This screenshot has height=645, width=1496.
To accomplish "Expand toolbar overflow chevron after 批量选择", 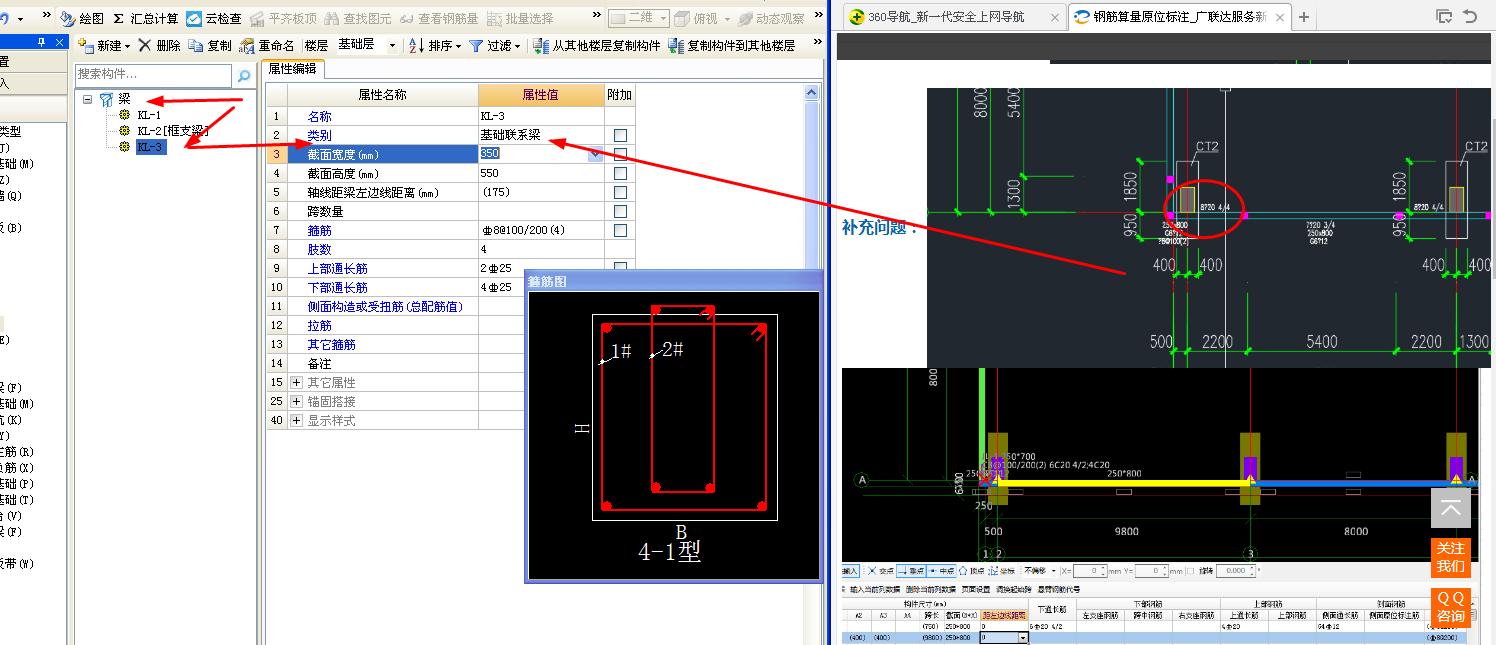I will click(x=598, y=17).
